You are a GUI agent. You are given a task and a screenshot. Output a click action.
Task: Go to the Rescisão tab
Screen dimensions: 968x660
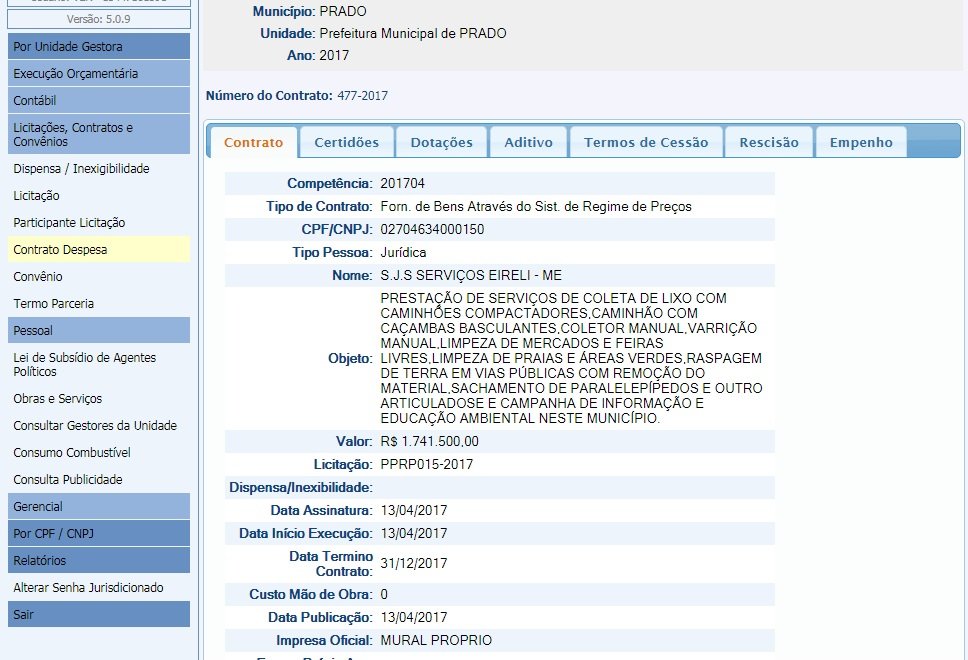768,142
